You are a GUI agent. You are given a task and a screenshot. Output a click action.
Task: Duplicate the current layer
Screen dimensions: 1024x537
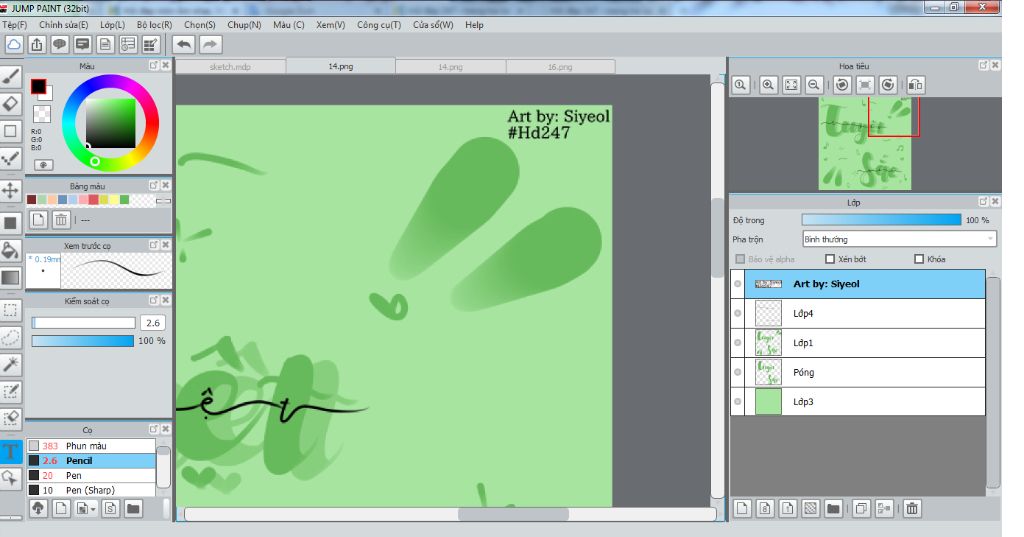pyautogui.click(x=861, y=508)
